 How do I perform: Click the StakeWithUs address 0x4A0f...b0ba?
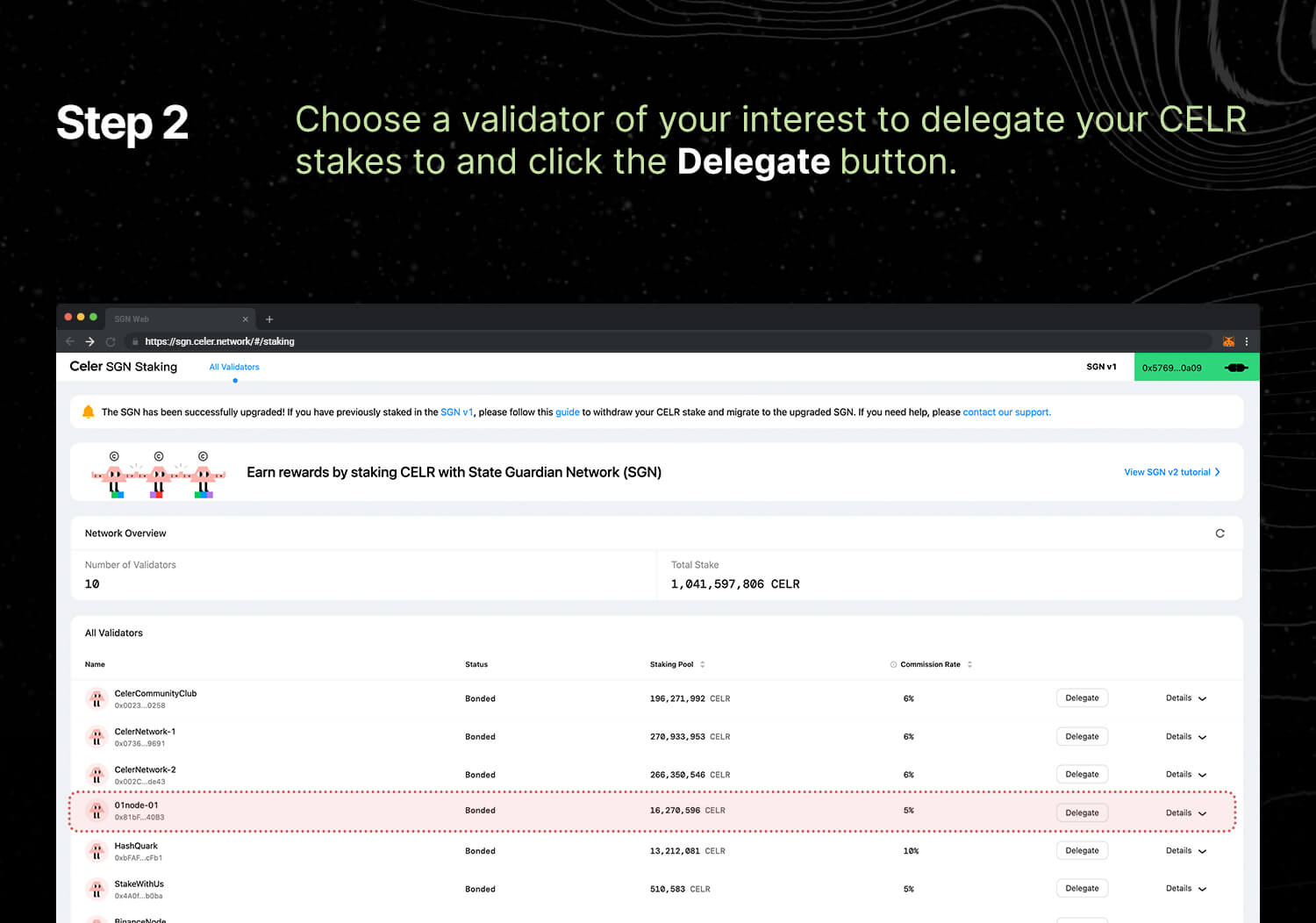[139, 896]
